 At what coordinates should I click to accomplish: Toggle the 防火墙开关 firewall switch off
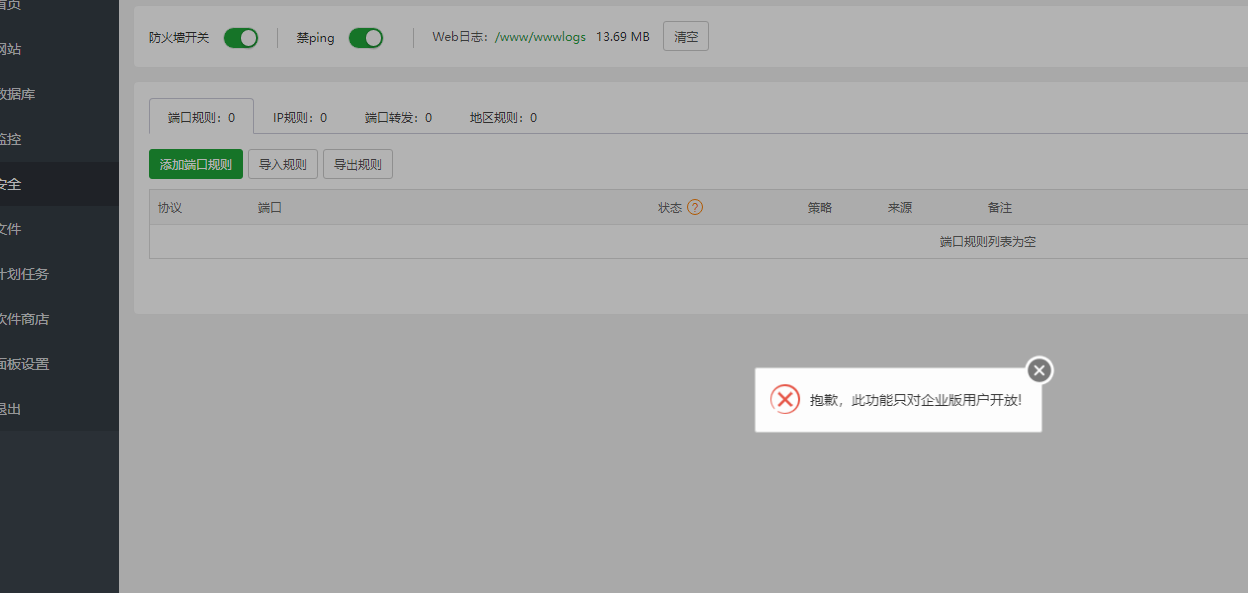240,37
